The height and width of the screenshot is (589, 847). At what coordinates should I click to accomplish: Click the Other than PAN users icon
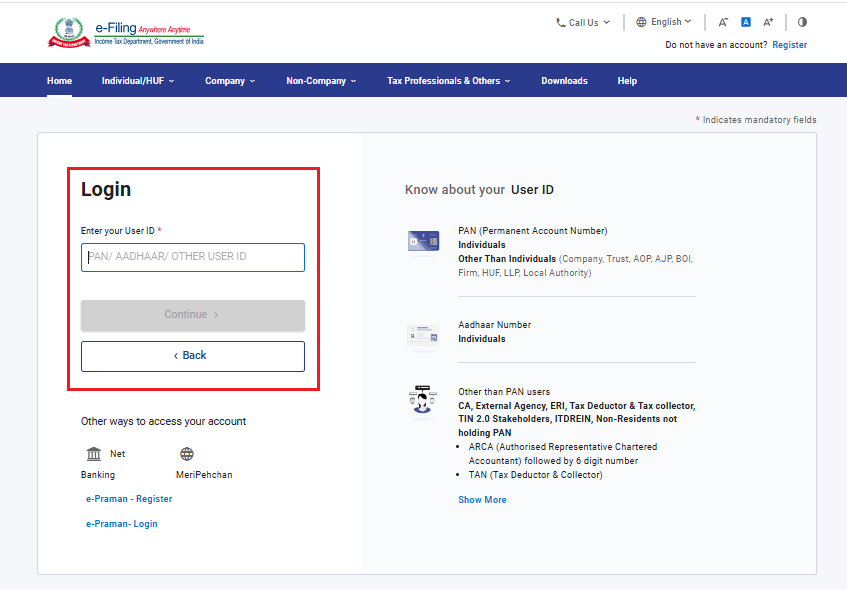click(422, 399)
